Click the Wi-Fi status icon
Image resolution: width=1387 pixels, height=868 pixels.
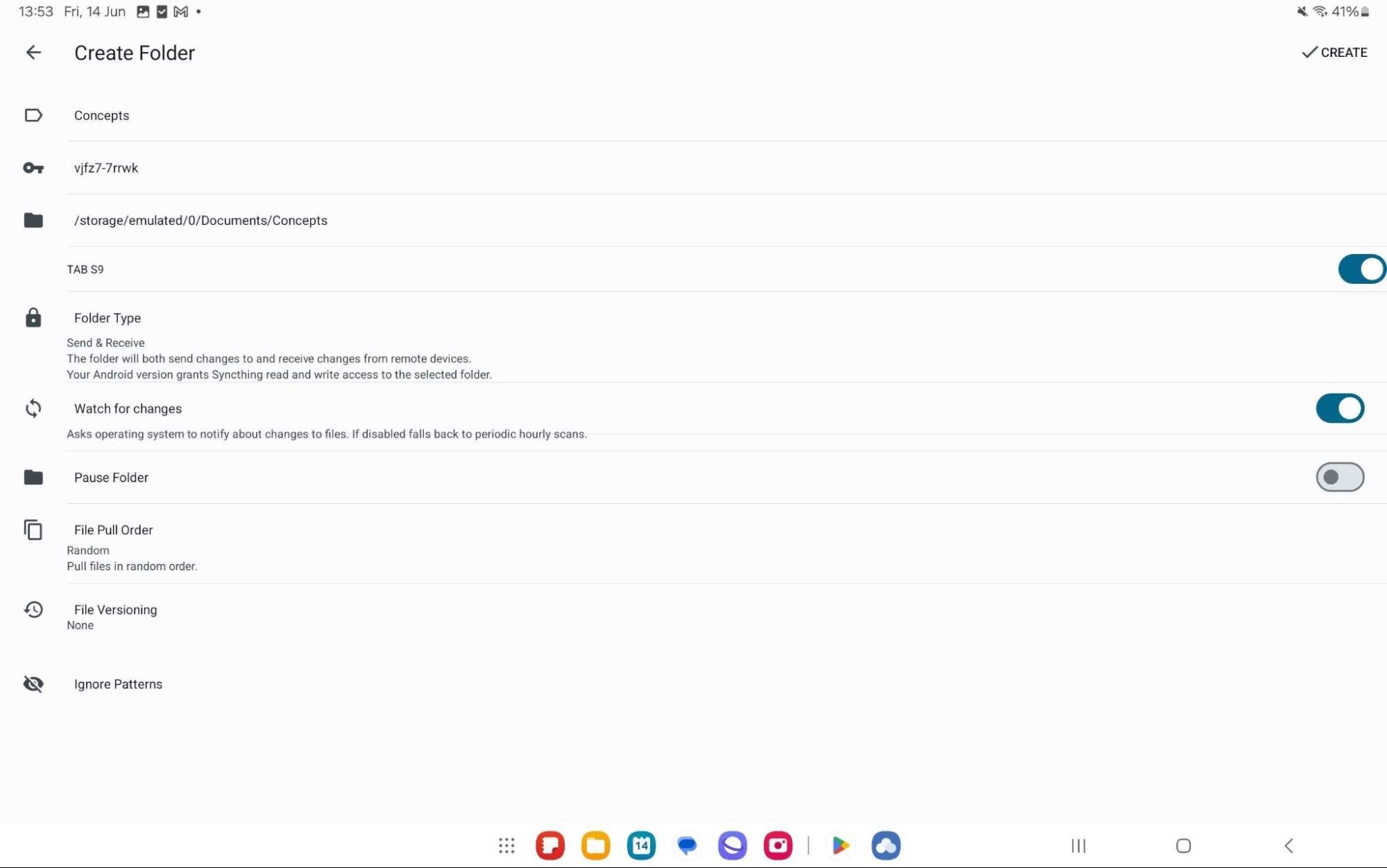click(x=1320, y=12)
